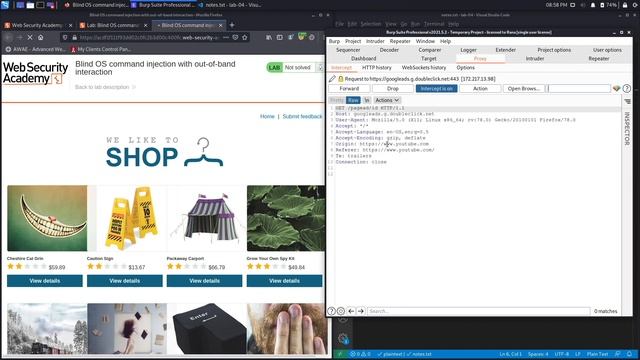The height and width of the screenshot is (360, 640).
Task: Click VS Code errors and warnings indicator
Action: click(360, 354)
